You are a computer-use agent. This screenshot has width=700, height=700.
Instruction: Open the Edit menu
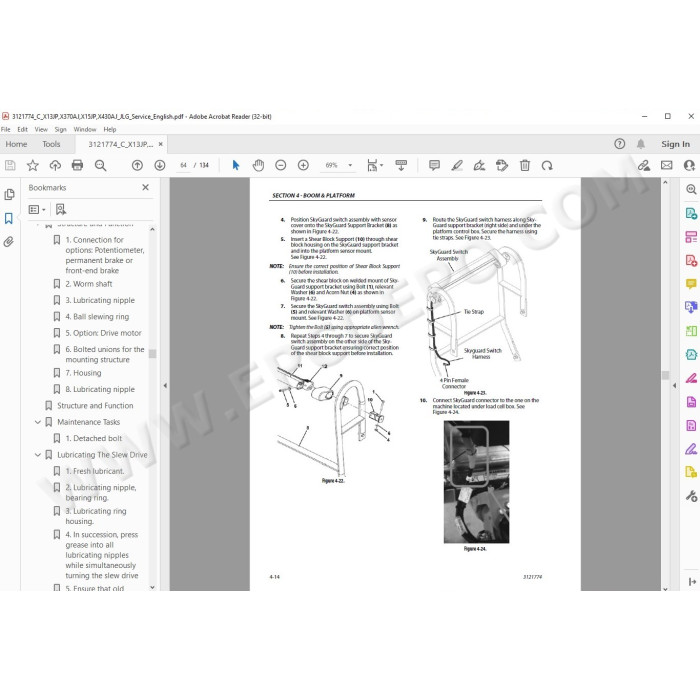(22, 129)
